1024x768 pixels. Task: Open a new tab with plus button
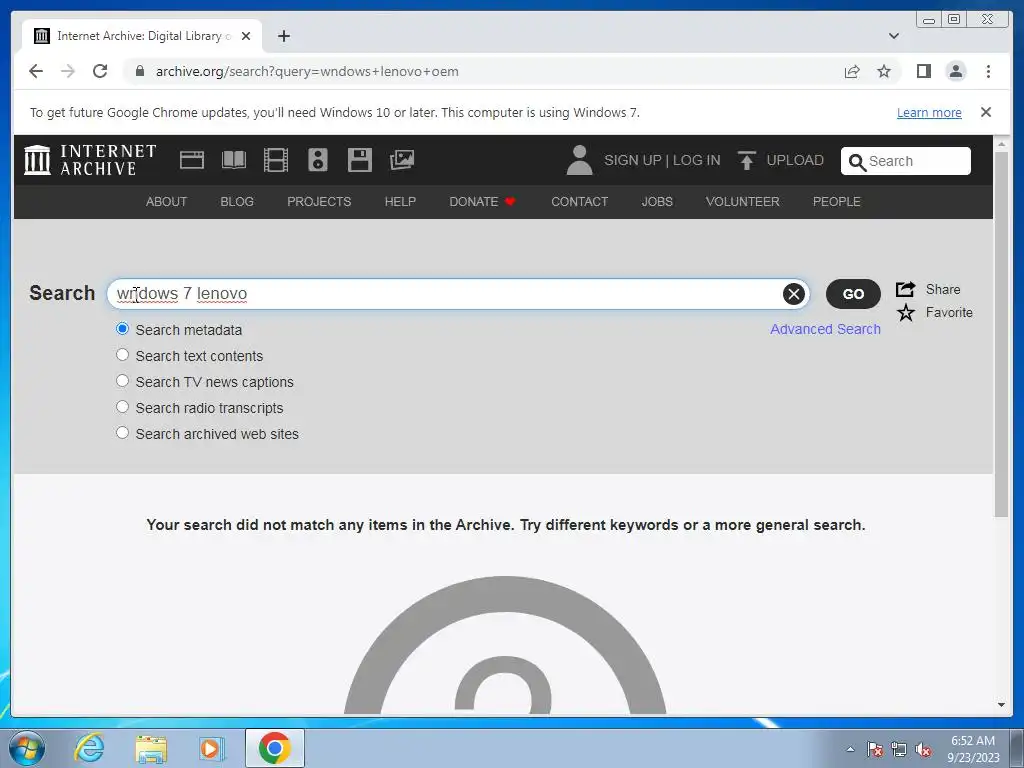click(283, 36)
